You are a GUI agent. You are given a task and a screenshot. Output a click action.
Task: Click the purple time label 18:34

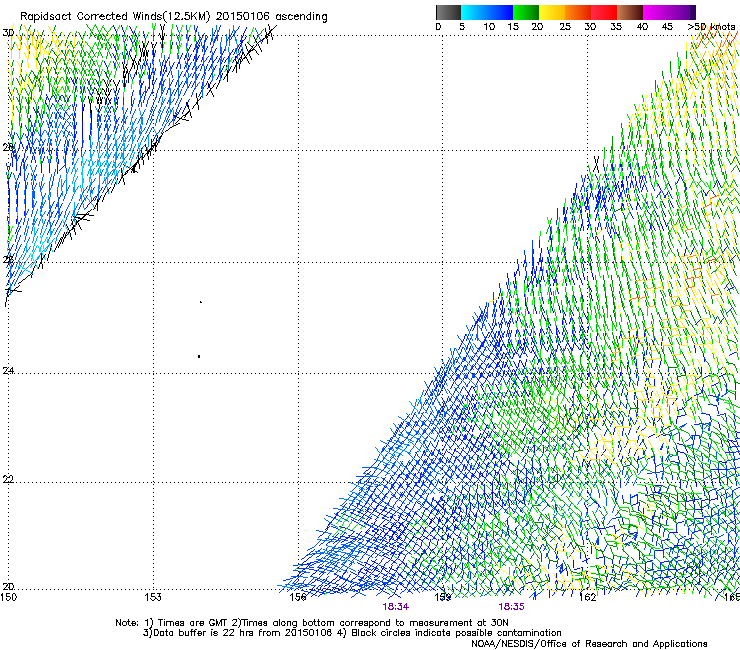click(x=395, y=607)
